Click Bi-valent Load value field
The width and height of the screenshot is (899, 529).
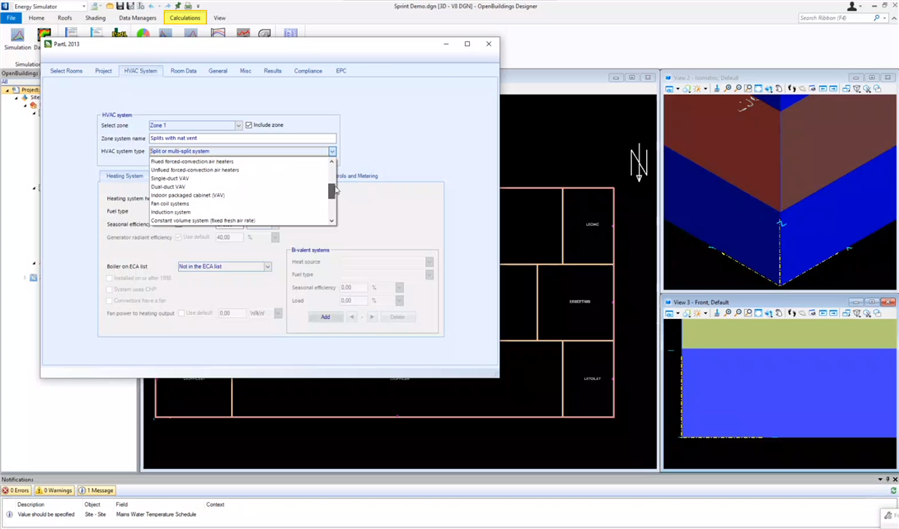click(353, 300)
